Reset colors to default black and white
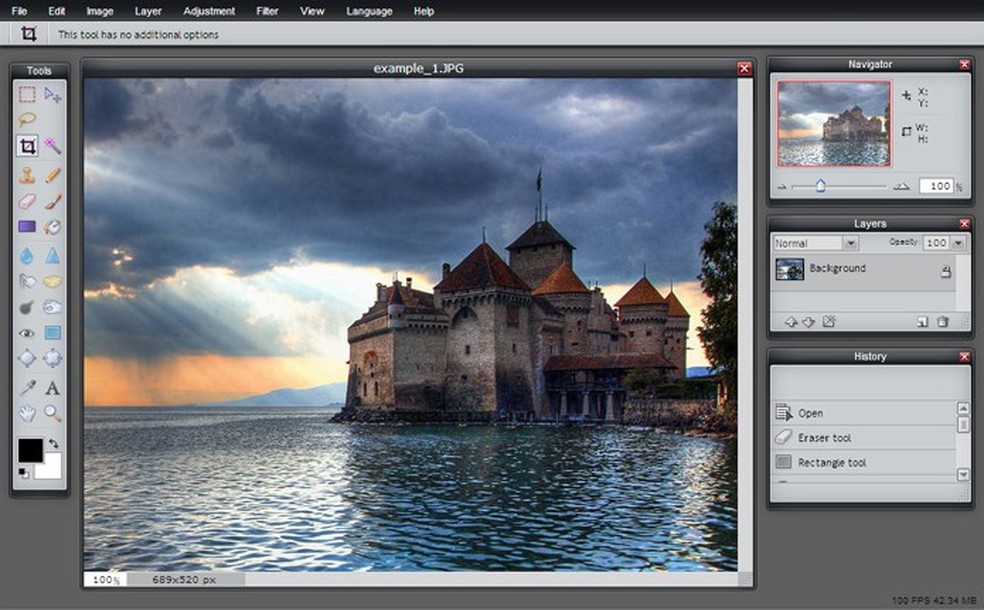The width and height of the screenshot is (984, 610). pyautogui.click(x=24, y=473)
